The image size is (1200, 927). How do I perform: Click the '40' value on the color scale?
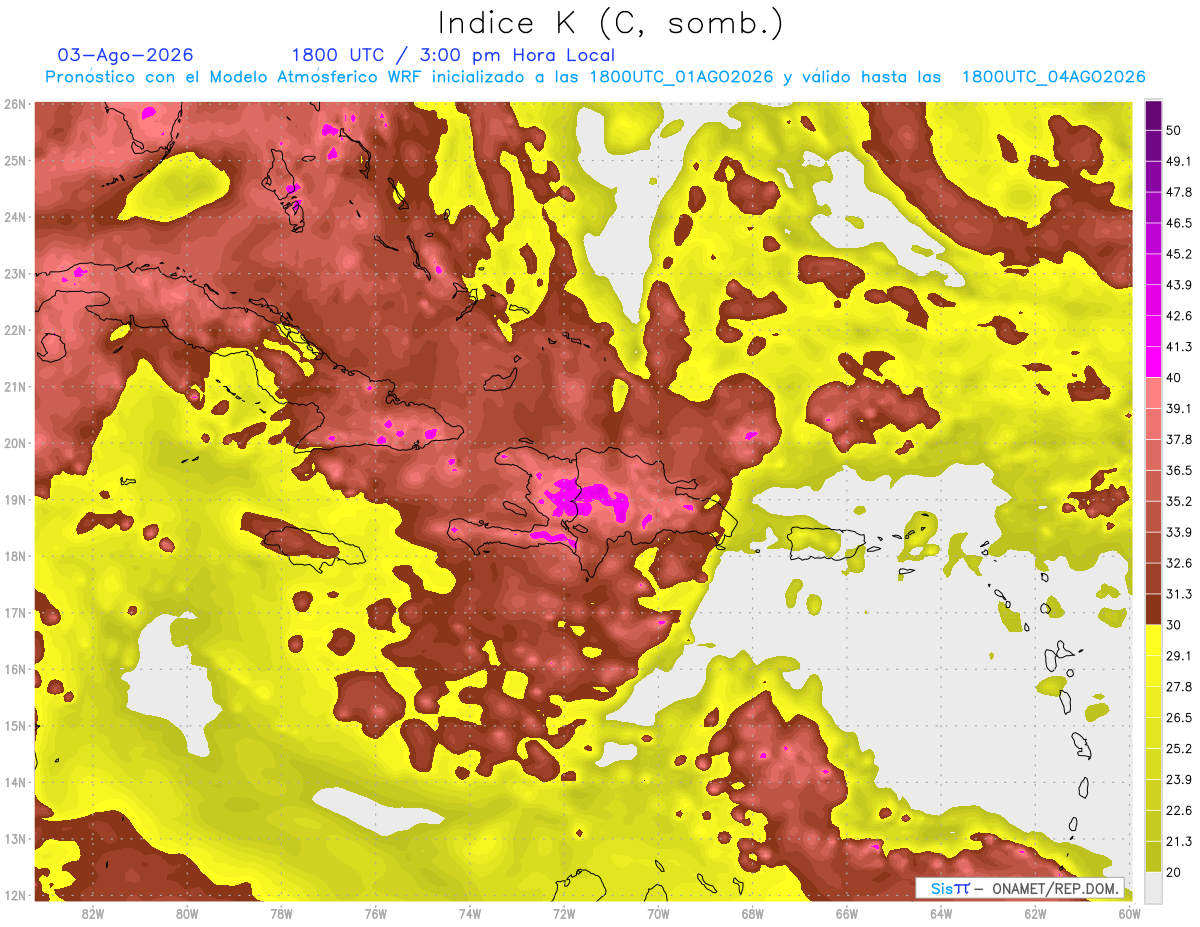tap(1175, 377)
